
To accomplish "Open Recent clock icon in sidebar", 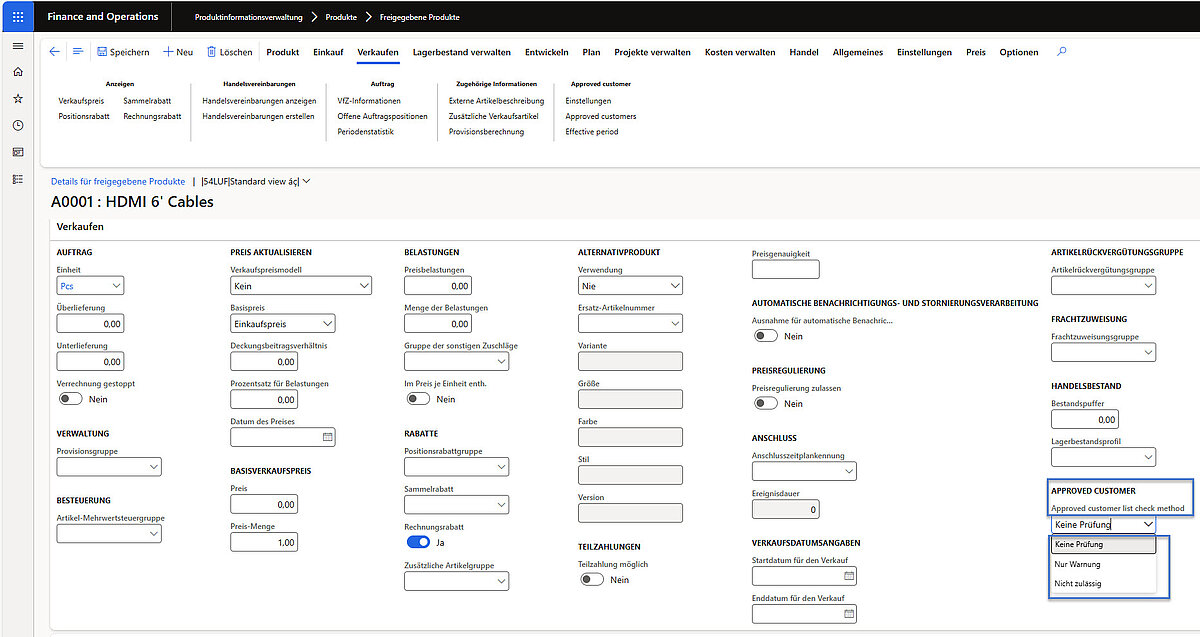I will [18, 125].
